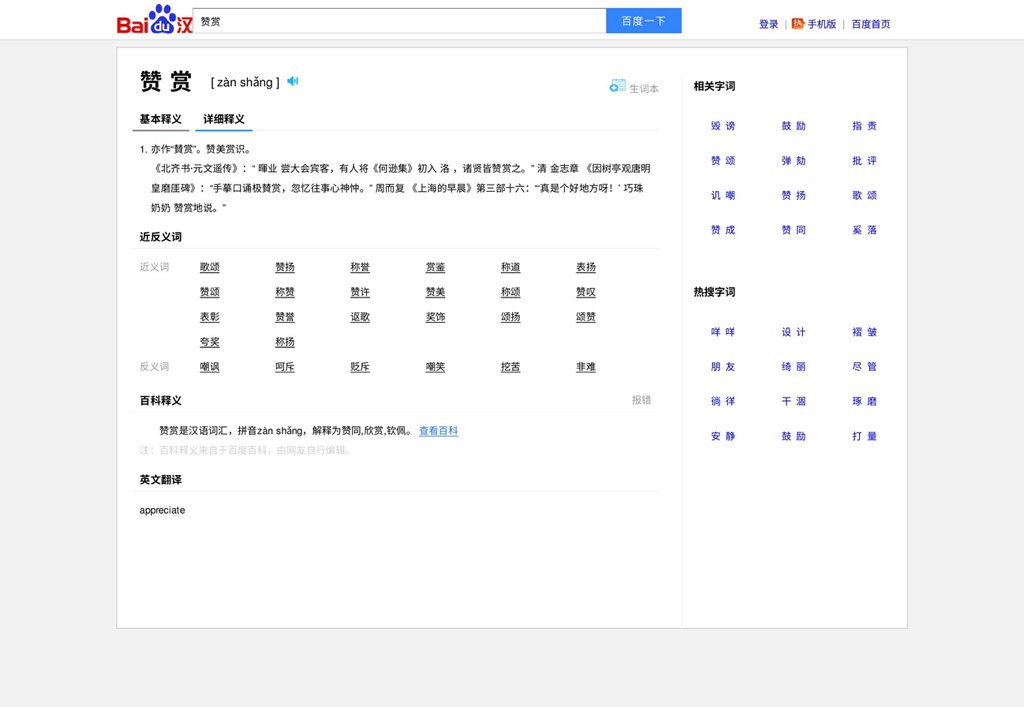Switch to the 详细释义 tab
Viewport: 1024px width, 707px height.
tap(222, 119)
